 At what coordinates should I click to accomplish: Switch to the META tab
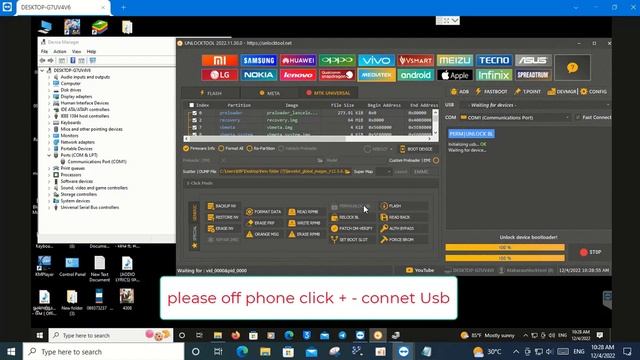click(269, 93)
